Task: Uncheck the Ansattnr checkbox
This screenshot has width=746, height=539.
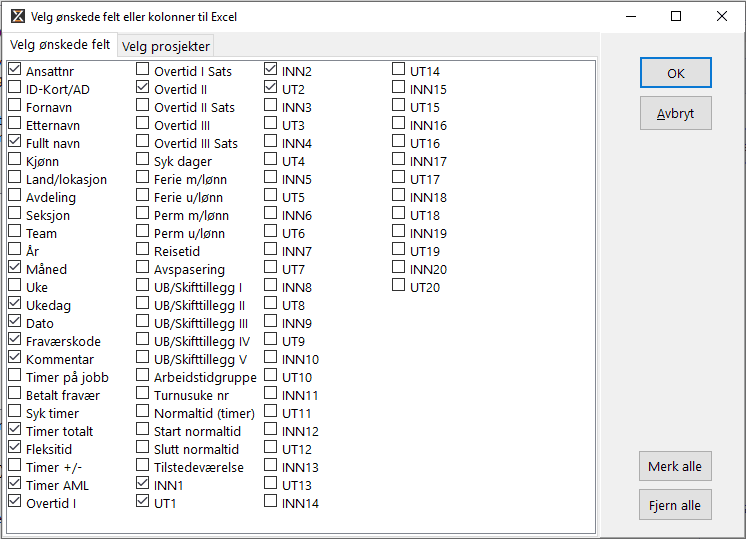Action: (15, 71)
